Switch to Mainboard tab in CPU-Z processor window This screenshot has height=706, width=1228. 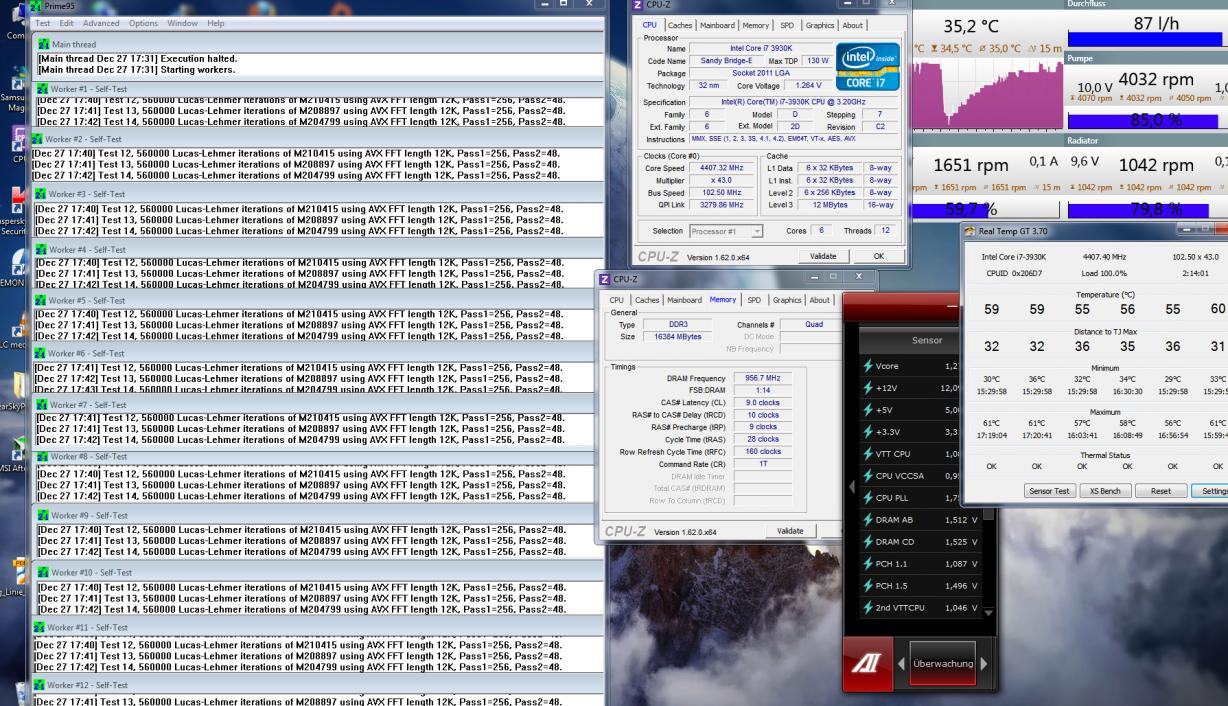(x=717, y=25)
